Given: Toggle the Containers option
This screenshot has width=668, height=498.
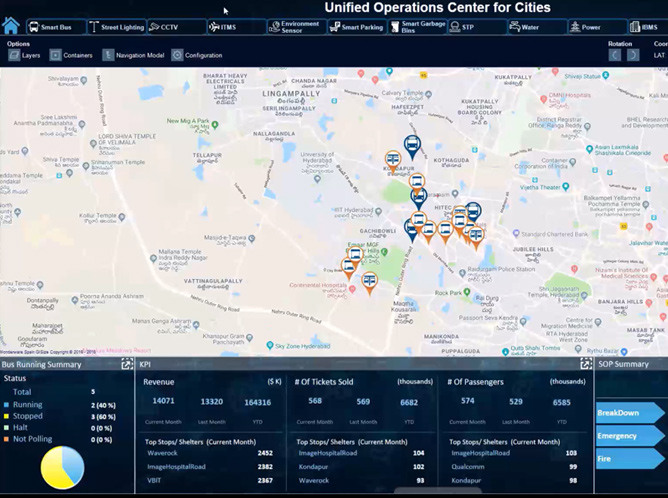Looking at the screenshot, I should pos(71,55).
